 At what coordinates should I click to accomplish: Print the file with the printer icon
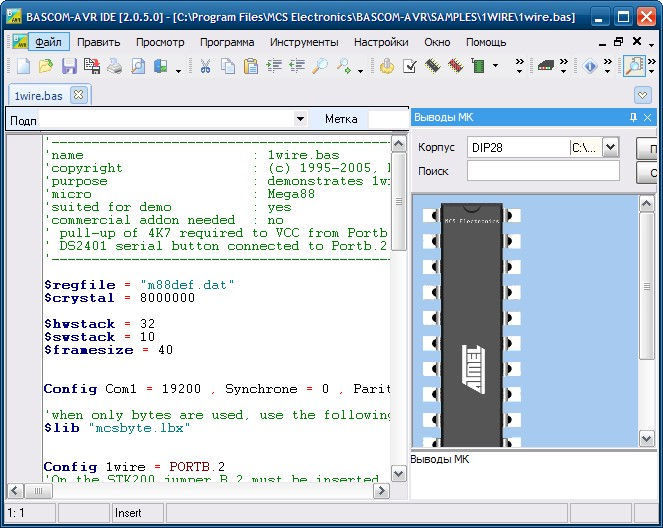[115, 66]
